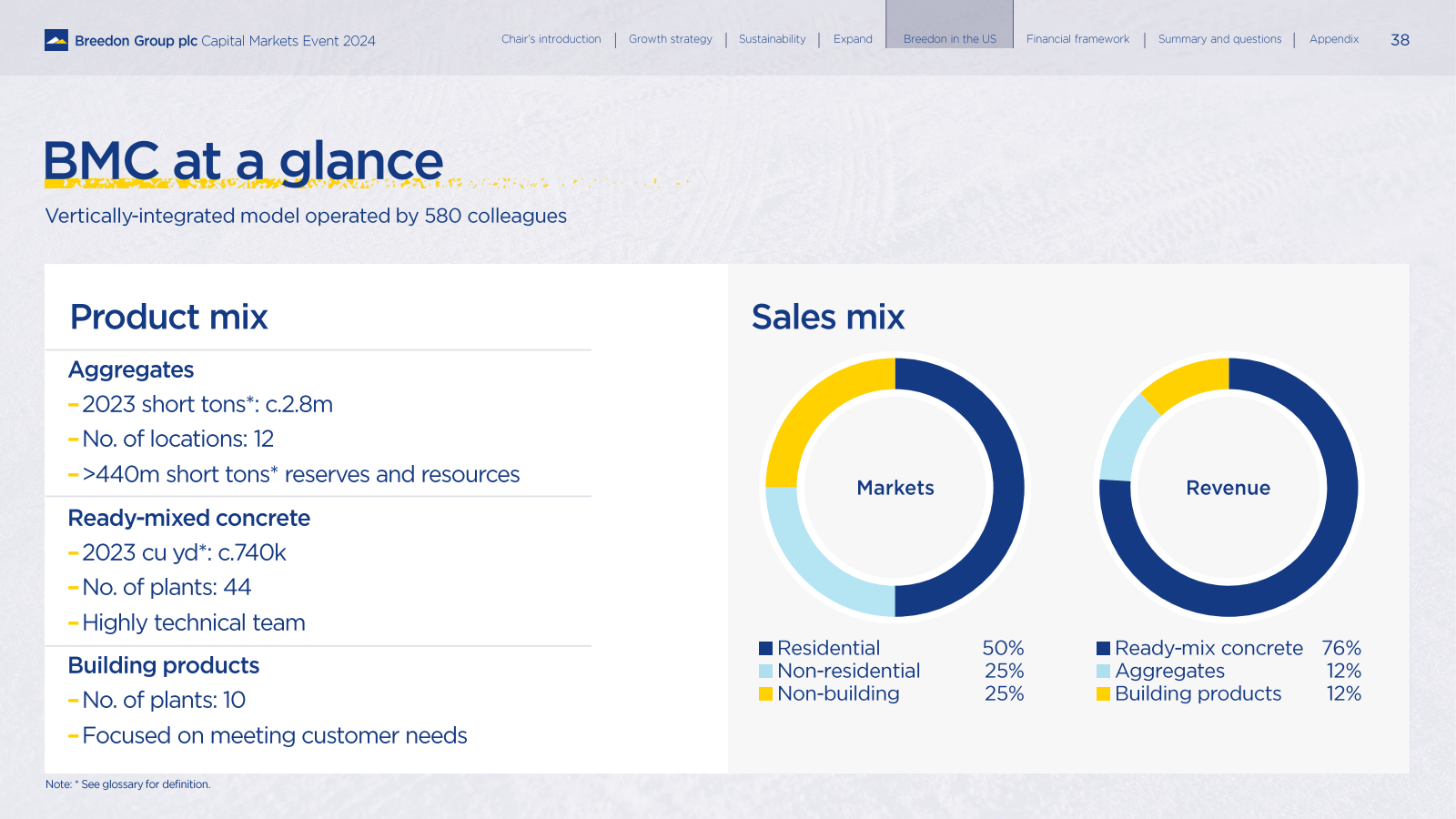1456x819 pixels.
Task: Select the Non-building 25% value
Action: 1004,693
